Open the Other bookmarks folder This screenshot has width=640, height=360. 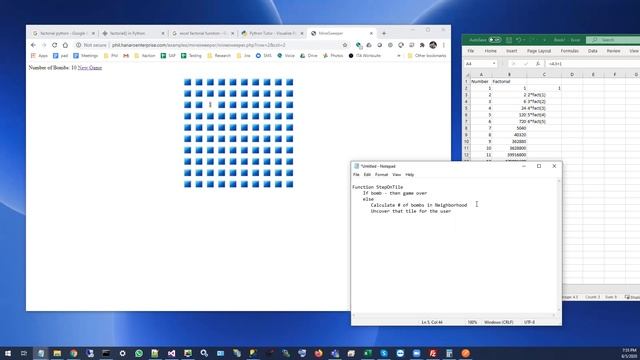pos(427,56)
